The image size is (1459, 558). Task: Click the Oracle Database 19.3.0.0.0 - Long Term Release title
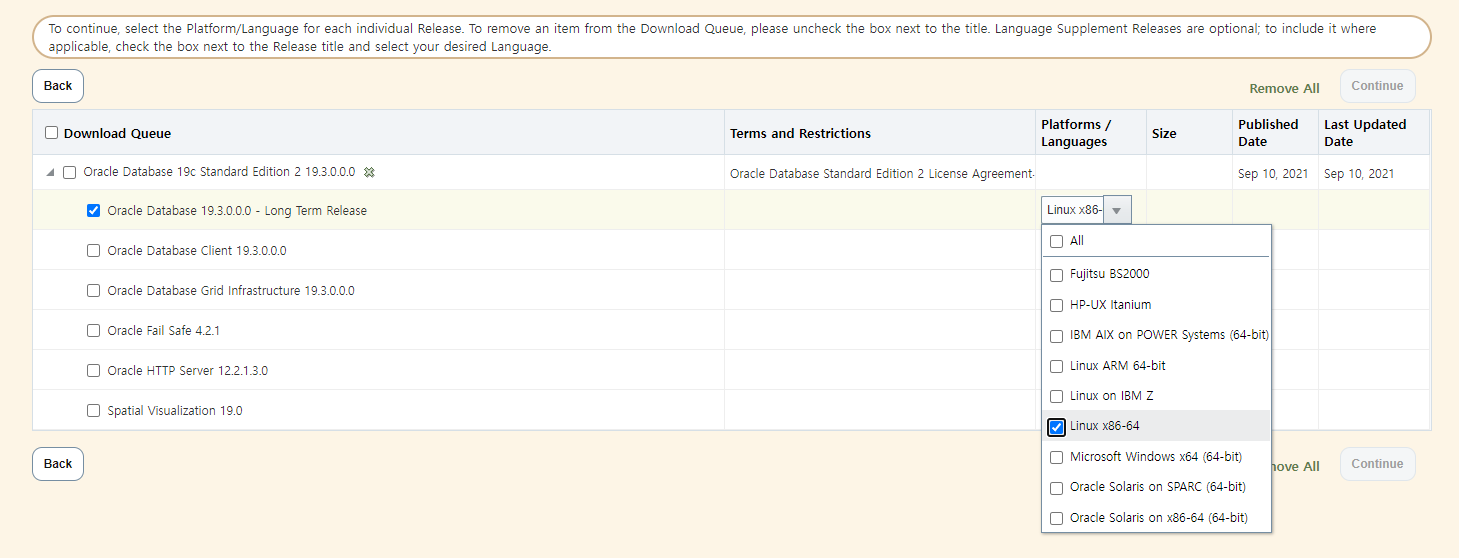(x=237, y=211)
